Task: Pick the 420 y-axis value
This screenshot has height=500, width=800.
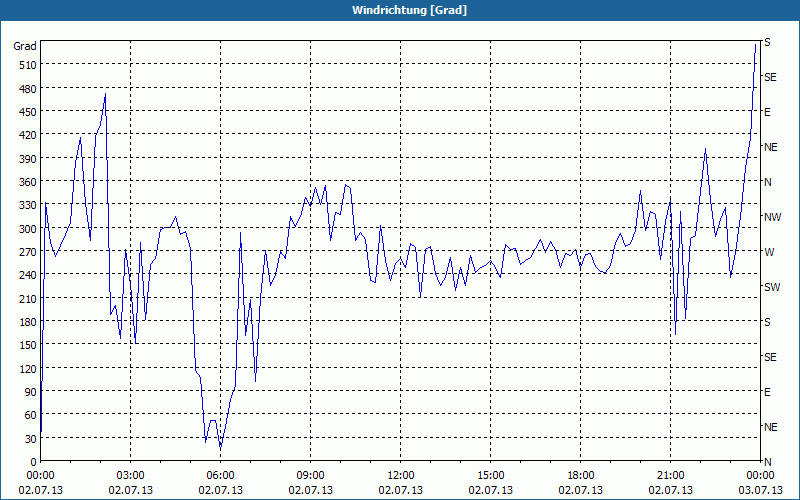Action: [28, 135]
